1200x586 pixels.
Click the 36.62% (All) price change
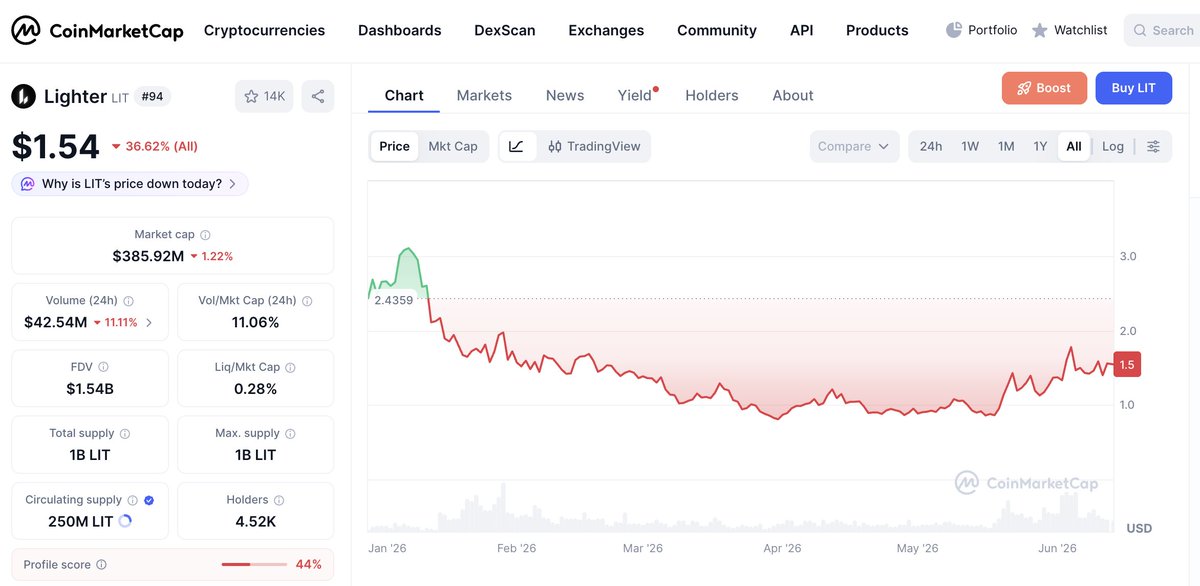coord(155,146)
